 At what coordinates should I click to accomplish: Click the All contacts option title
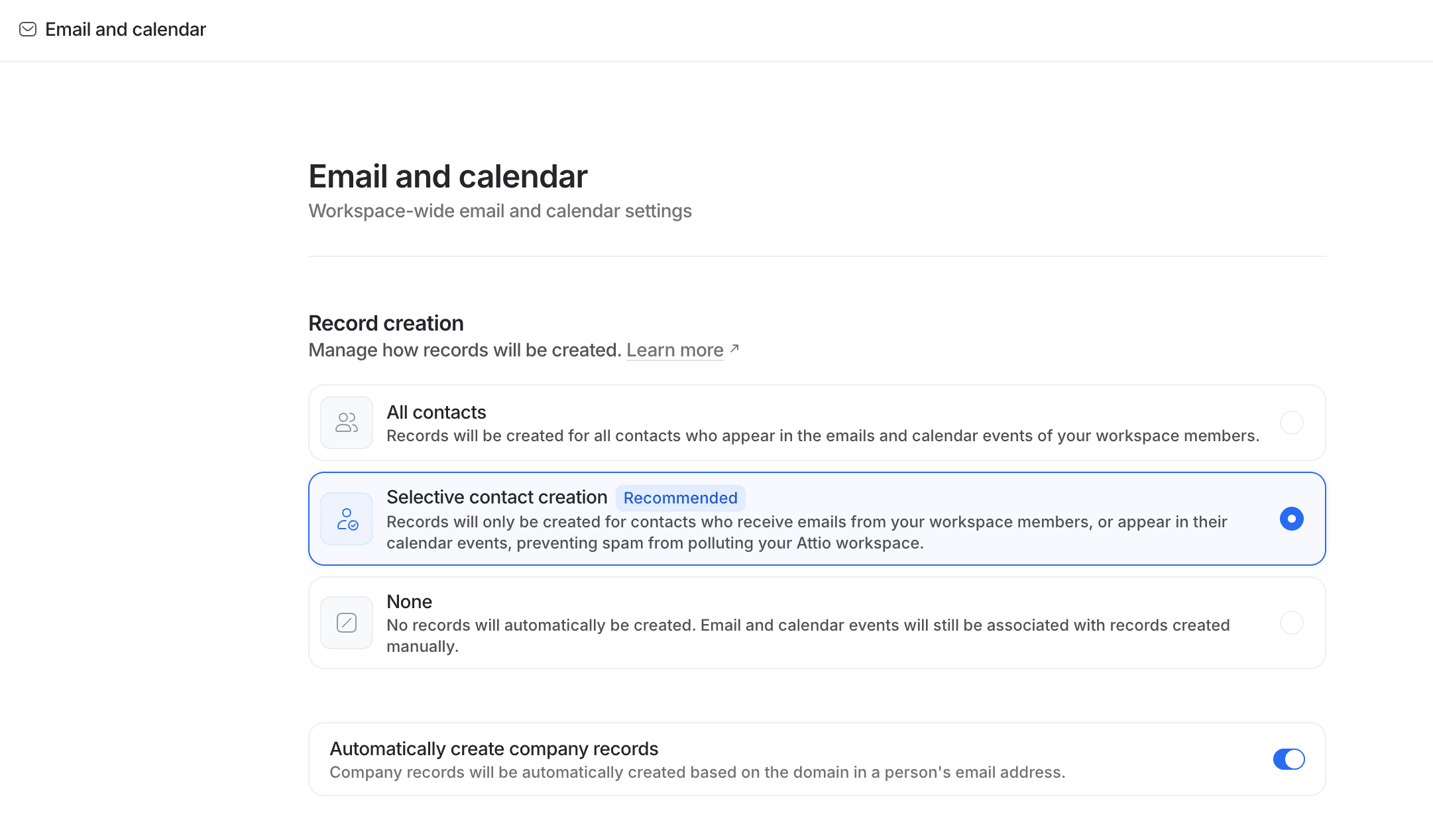436,412
